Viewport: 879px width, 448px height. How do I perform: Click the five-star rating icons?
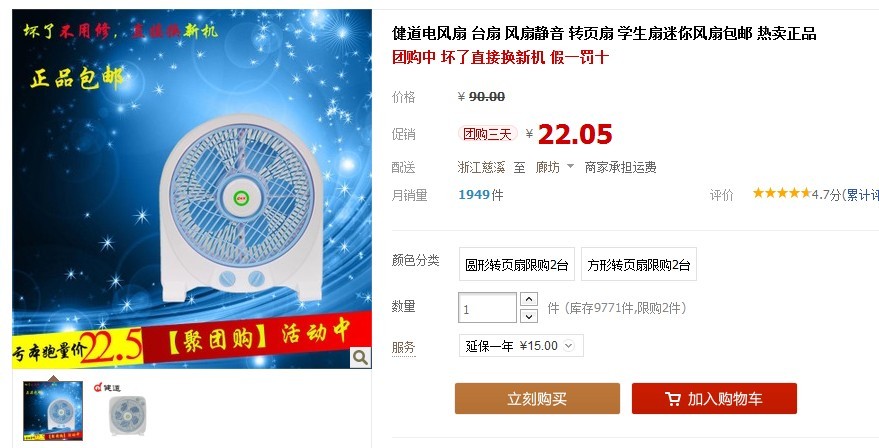(781, 193)
